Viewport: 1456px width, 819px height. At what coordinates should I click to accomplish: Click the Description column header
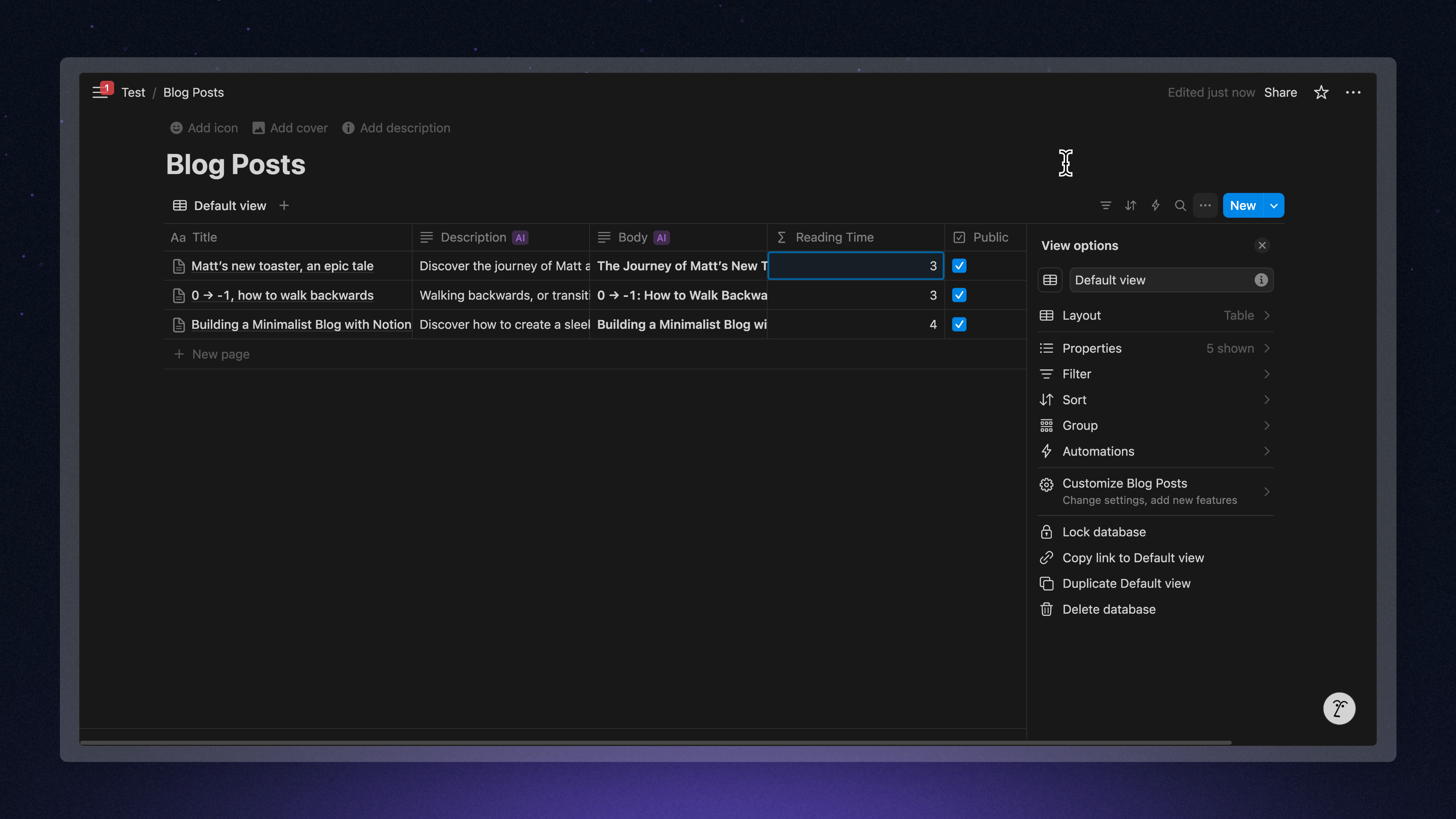click(x=501, y=238)
